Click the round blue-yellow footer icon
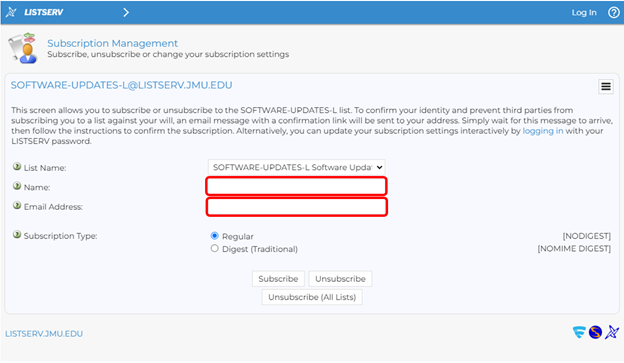 coord(595,332)
